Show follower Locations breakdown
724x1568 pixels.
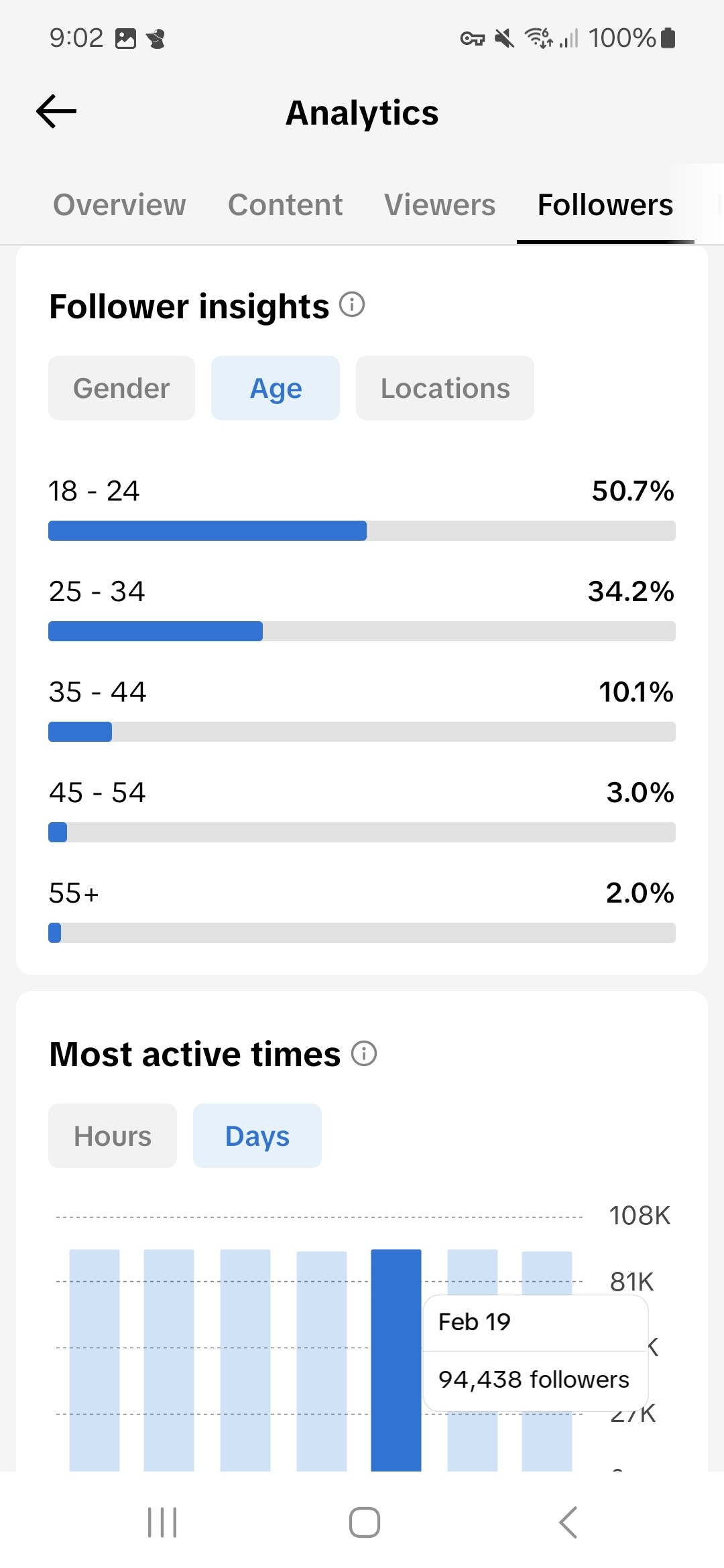pos(445,388)
